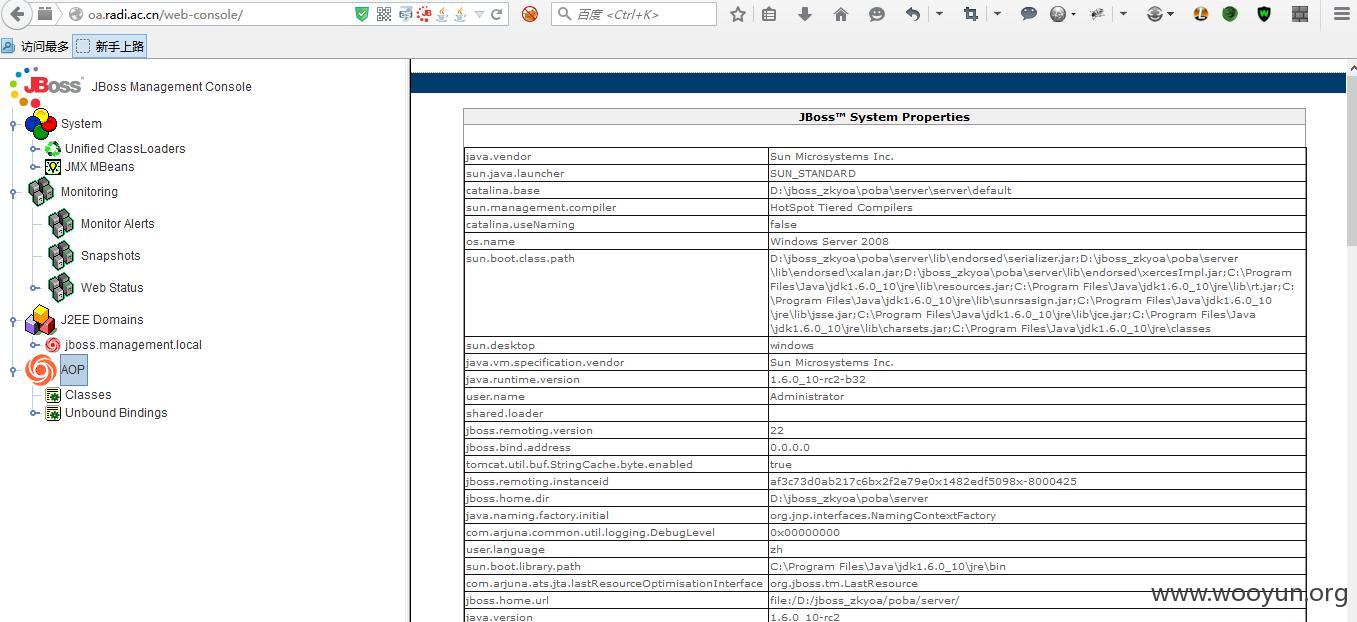Screen dimensions: 1357x622
Task: Open jboss.management.local tree entry
Action: pos(133,345)
